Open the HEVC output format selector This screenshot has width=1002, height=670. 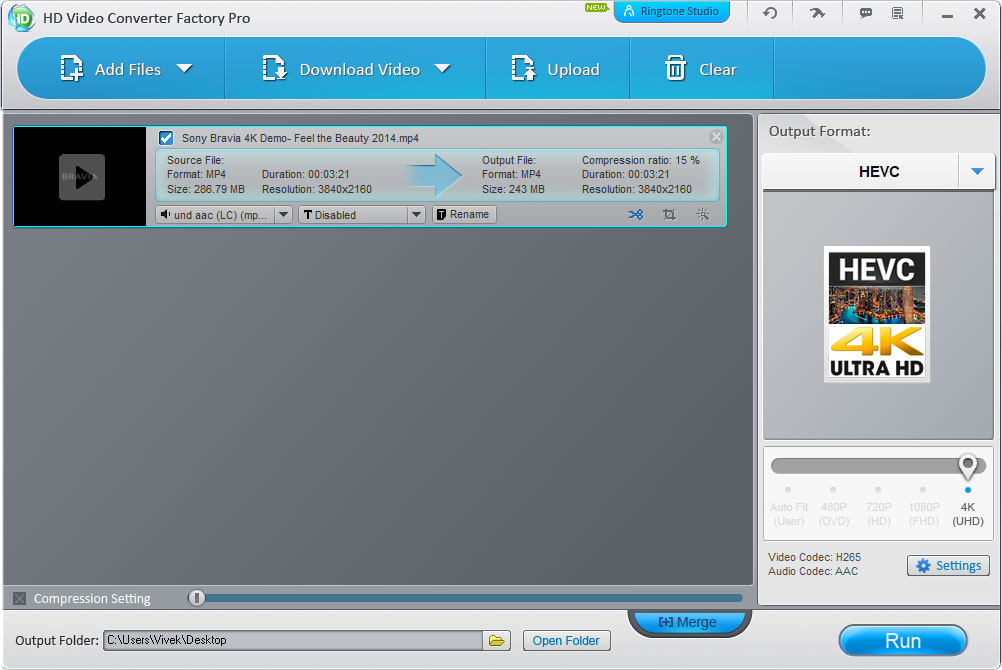(878, 171)
